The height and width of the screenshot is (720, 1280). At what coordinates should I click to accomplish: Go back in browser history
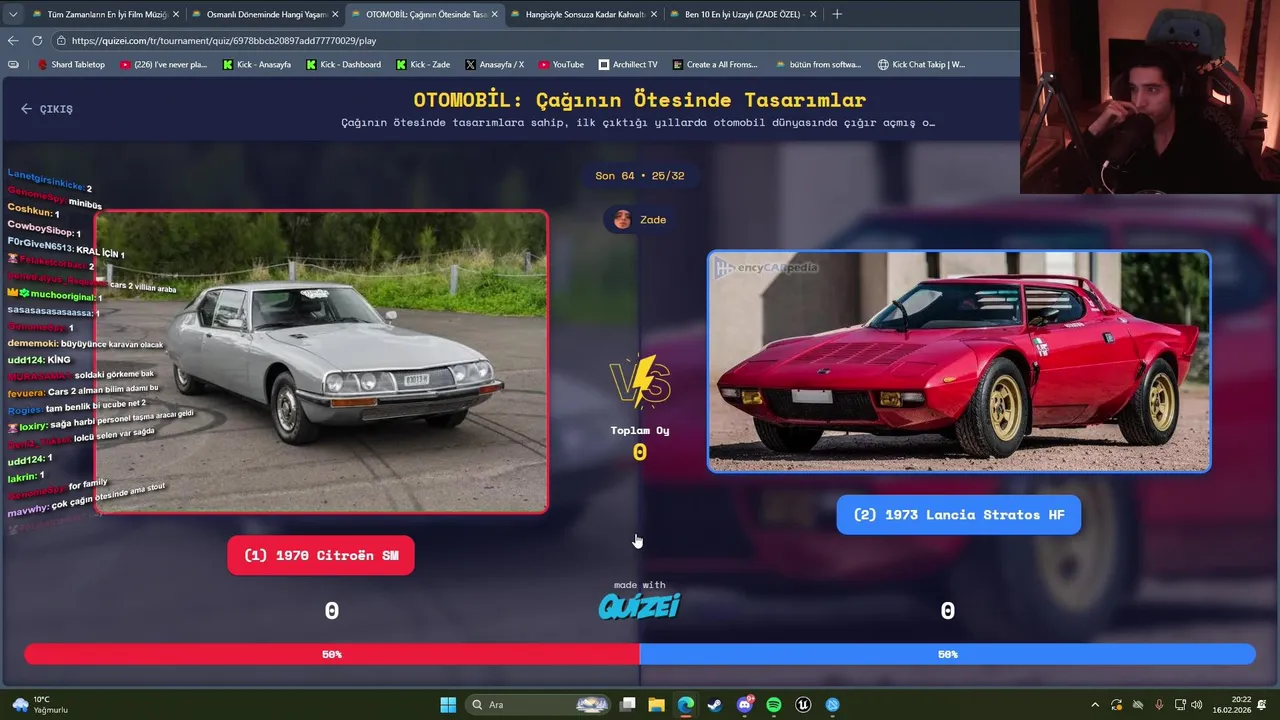point(13,40)
